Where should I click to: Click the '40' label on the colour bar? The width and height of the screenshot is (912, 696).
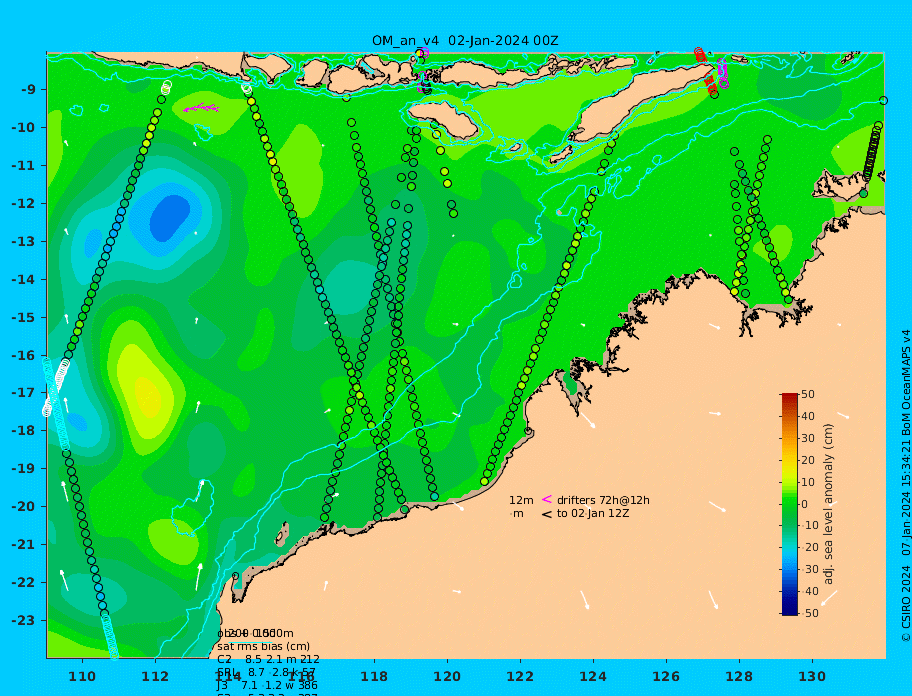(808, 416)
